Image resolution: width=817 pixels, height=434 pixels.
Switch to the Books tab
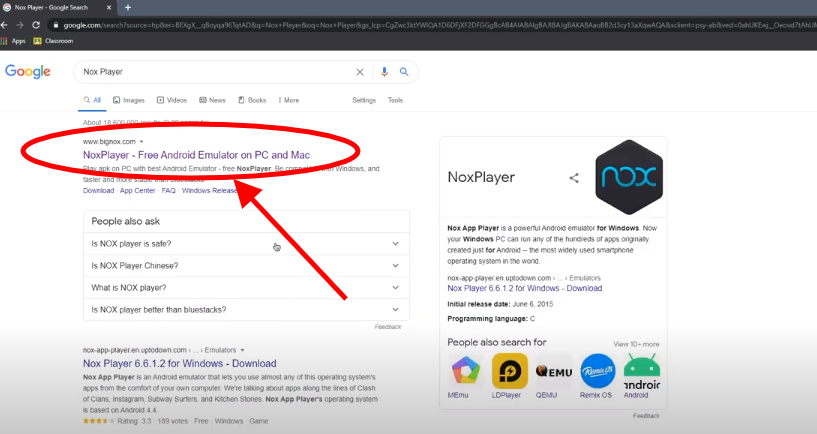pyautogui.click(x=252, y=100)
